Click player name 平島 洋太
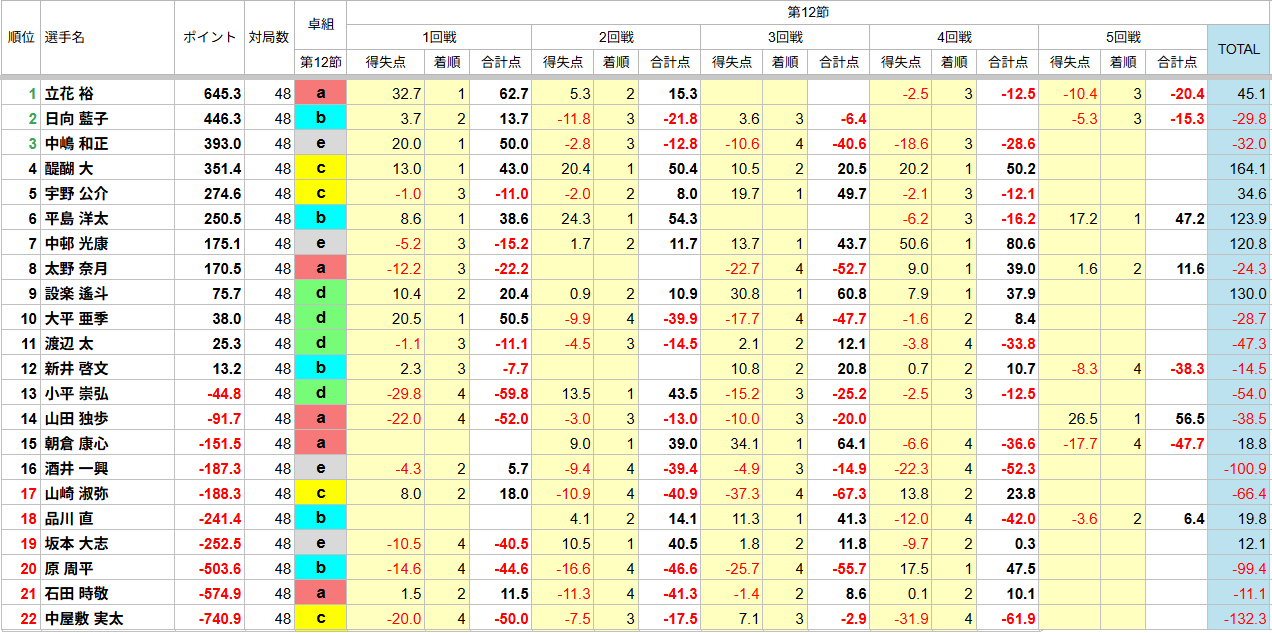1272x633 pixels. click(76, 219)
